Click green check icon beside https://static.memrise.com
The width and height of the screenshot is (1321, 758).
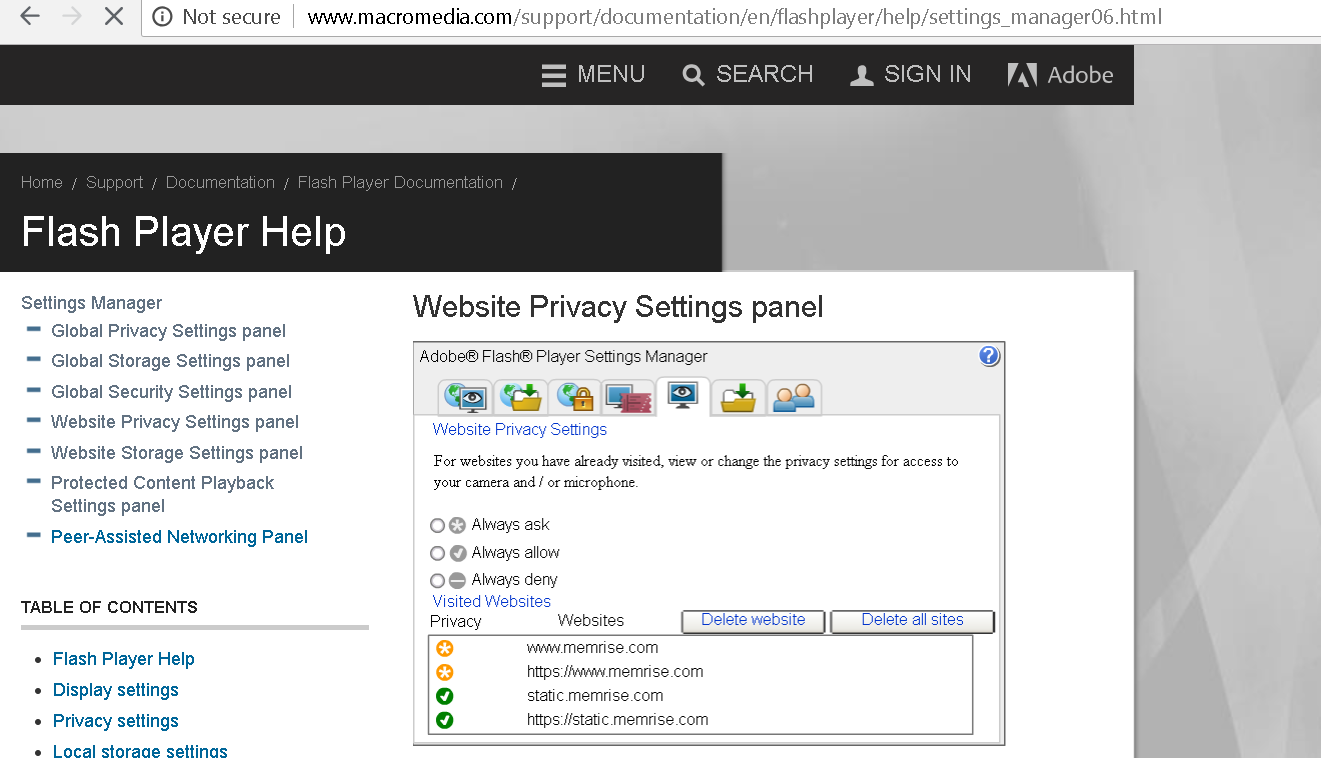pyautogui.click(x=445, y=720)
